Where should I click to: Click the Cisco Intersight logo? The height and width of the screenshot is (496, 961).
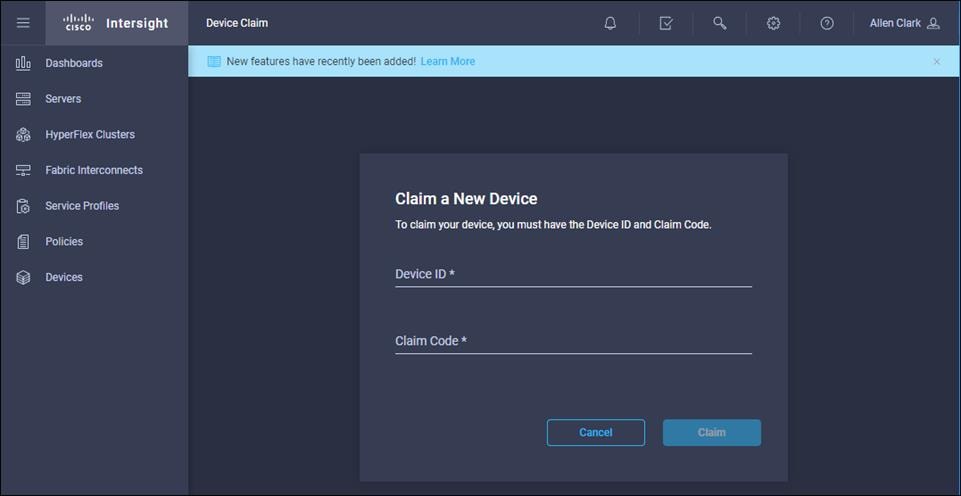point(116,23)
